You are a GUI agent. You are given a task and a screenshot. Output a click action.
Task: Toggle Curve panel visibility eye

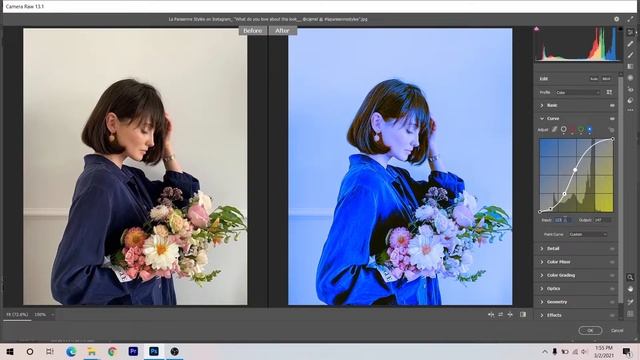coord(612,118)
